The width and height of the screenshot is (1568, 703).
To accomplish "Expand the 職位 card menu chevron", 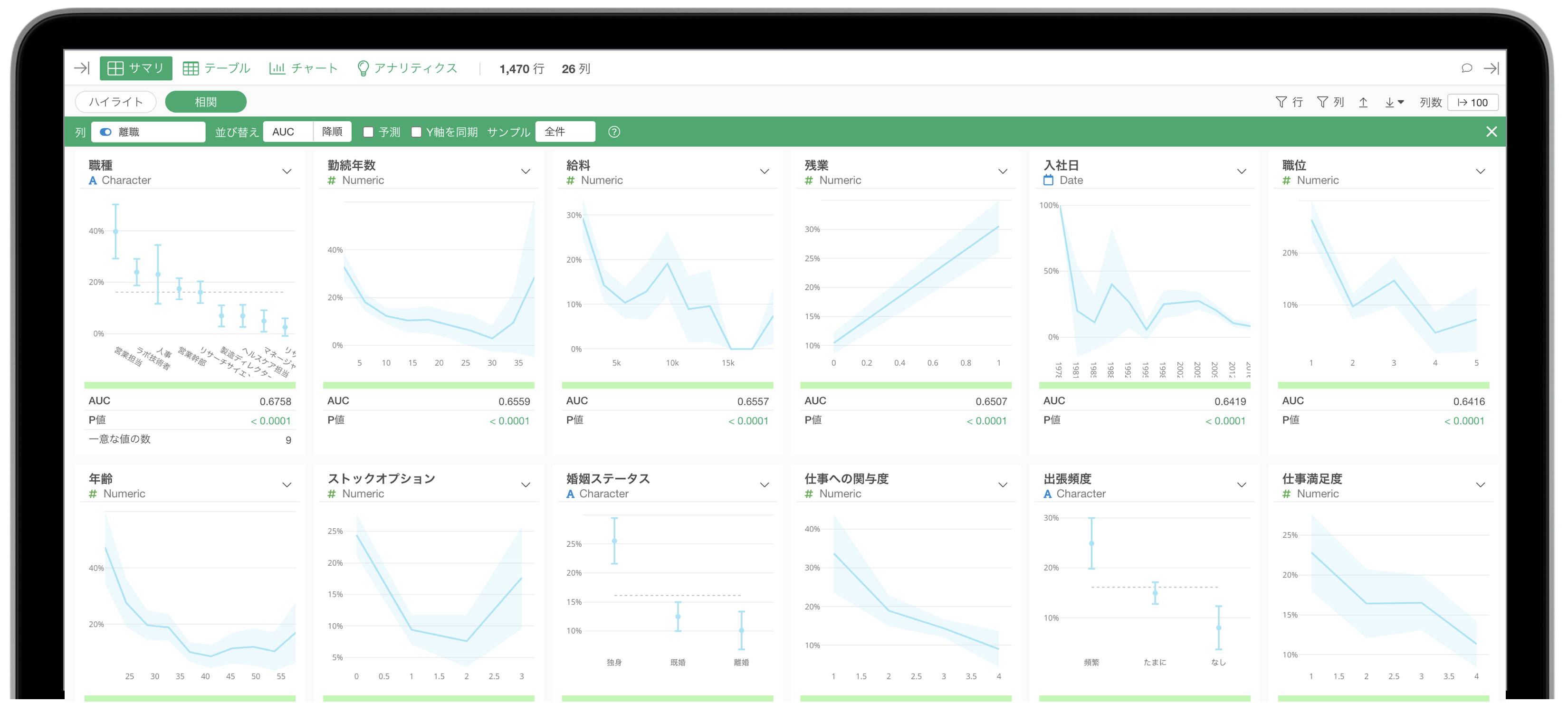I will [x=1481, y=171].
